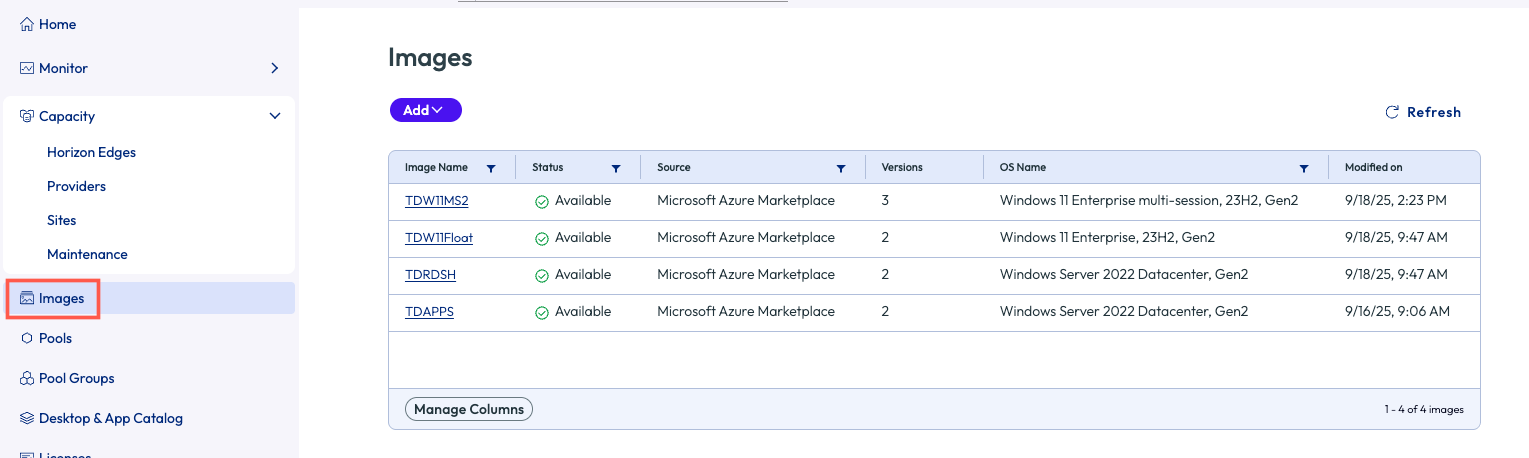Open the Add dropdown button
Screen dimensions: 1529x458
pos(425,110)
